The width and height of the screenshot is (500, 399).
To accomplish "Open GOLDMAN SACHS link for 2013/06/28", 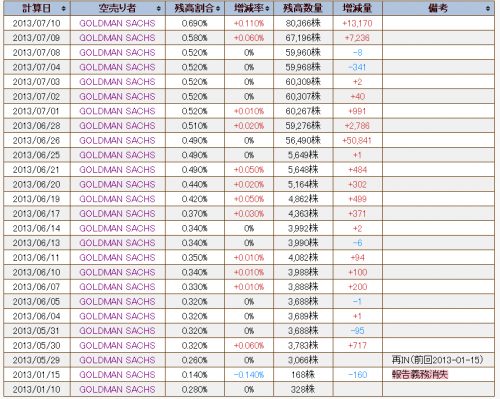I will tap(117, 126).
